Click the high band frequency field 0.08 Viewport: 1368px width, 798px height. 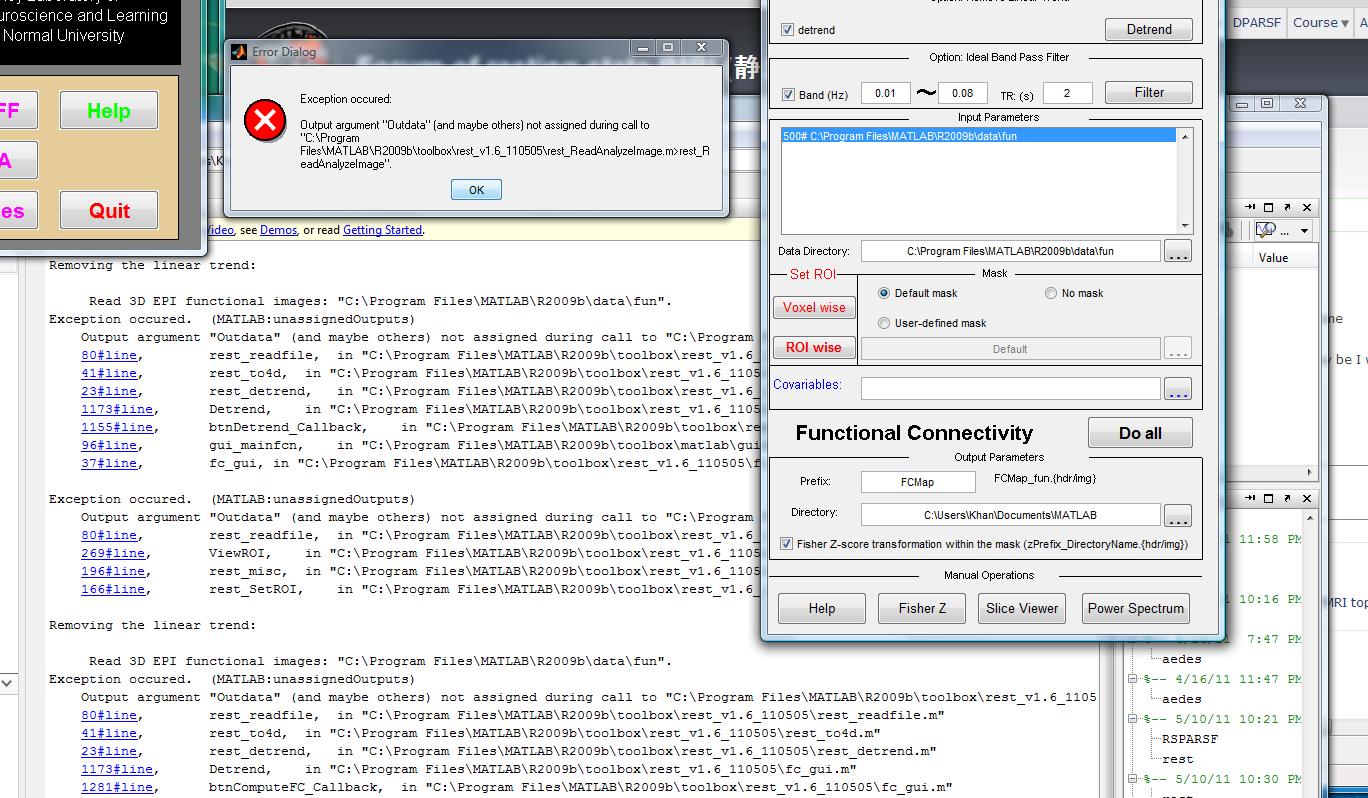[963, 93]
